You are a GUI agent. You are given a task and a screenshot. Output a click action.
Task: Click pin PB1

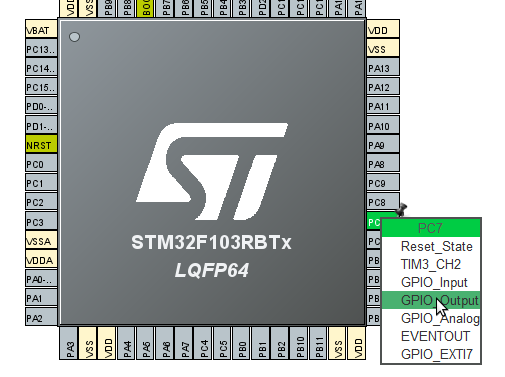261,343
